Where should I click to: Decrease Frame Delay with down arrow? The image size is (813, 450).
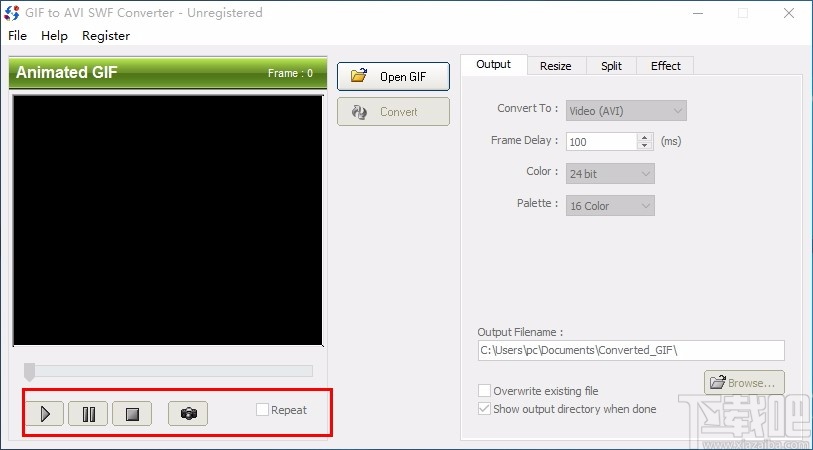tap(644, 146)
